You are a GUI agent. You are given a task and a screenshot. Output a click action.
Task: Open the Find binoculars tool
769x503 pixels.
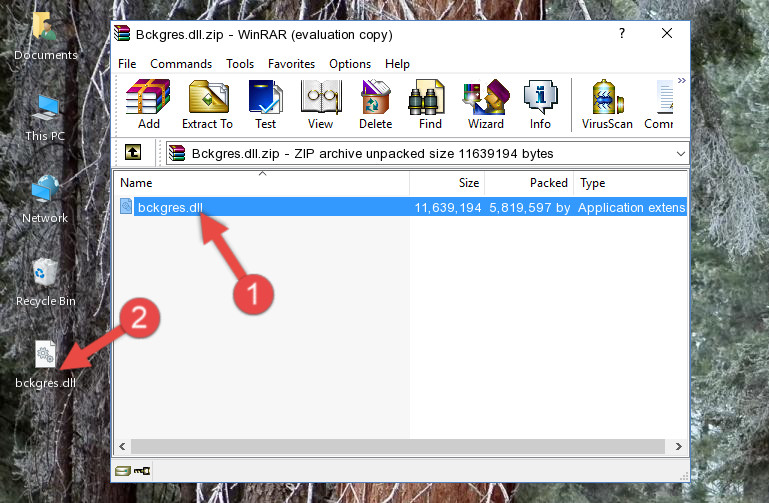(430, 104)
